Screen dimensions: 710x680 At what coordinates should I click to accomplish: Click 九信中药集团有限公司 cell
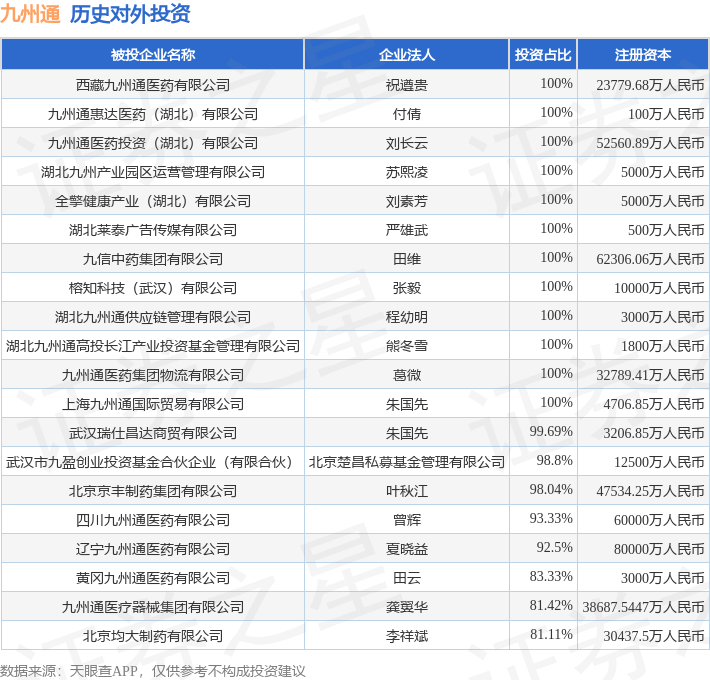point(153,259)
